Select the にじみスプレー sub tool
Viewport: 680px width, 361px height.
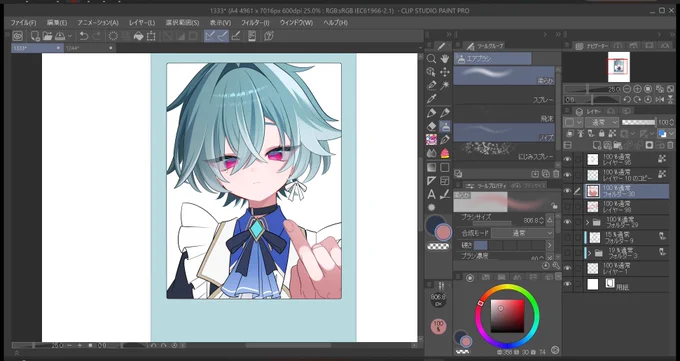(x=504, y=151)
